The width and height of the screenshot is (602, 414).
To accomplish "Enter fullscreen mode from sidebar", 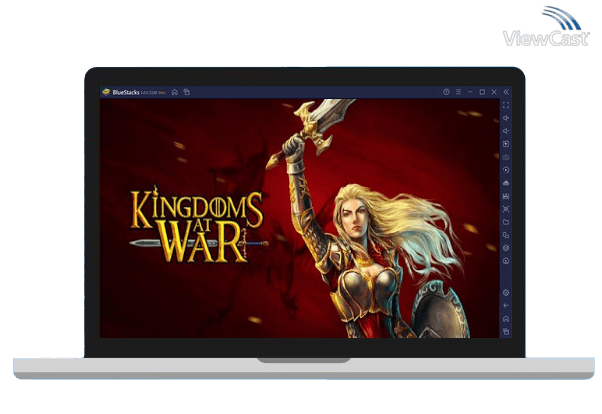I will [506, 105].
